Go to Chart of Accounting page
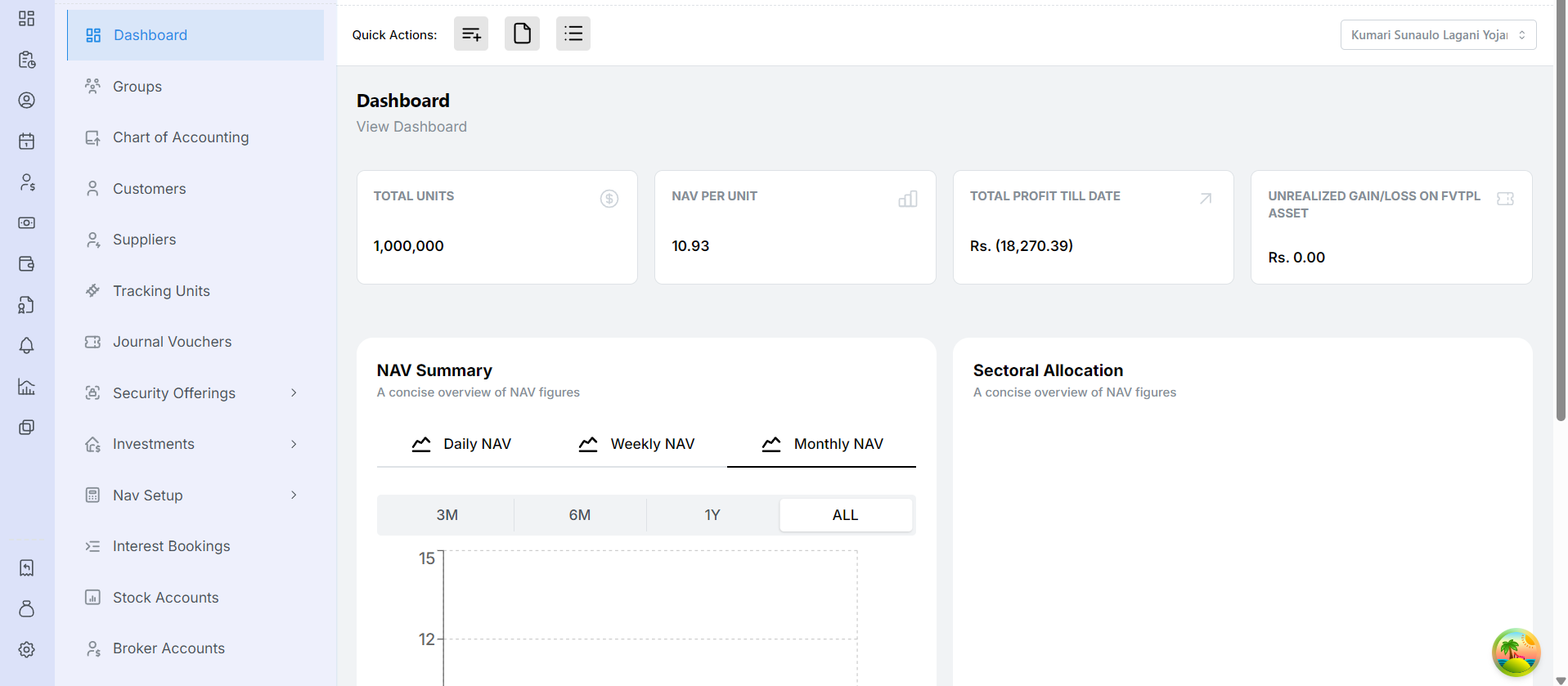Screen dimensions: 1568x686 181,137
